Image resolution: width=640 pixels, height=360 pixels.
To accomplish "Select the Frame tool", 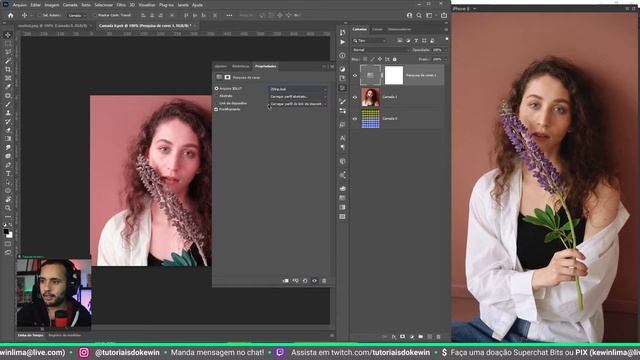I will [x=8, y=78].
